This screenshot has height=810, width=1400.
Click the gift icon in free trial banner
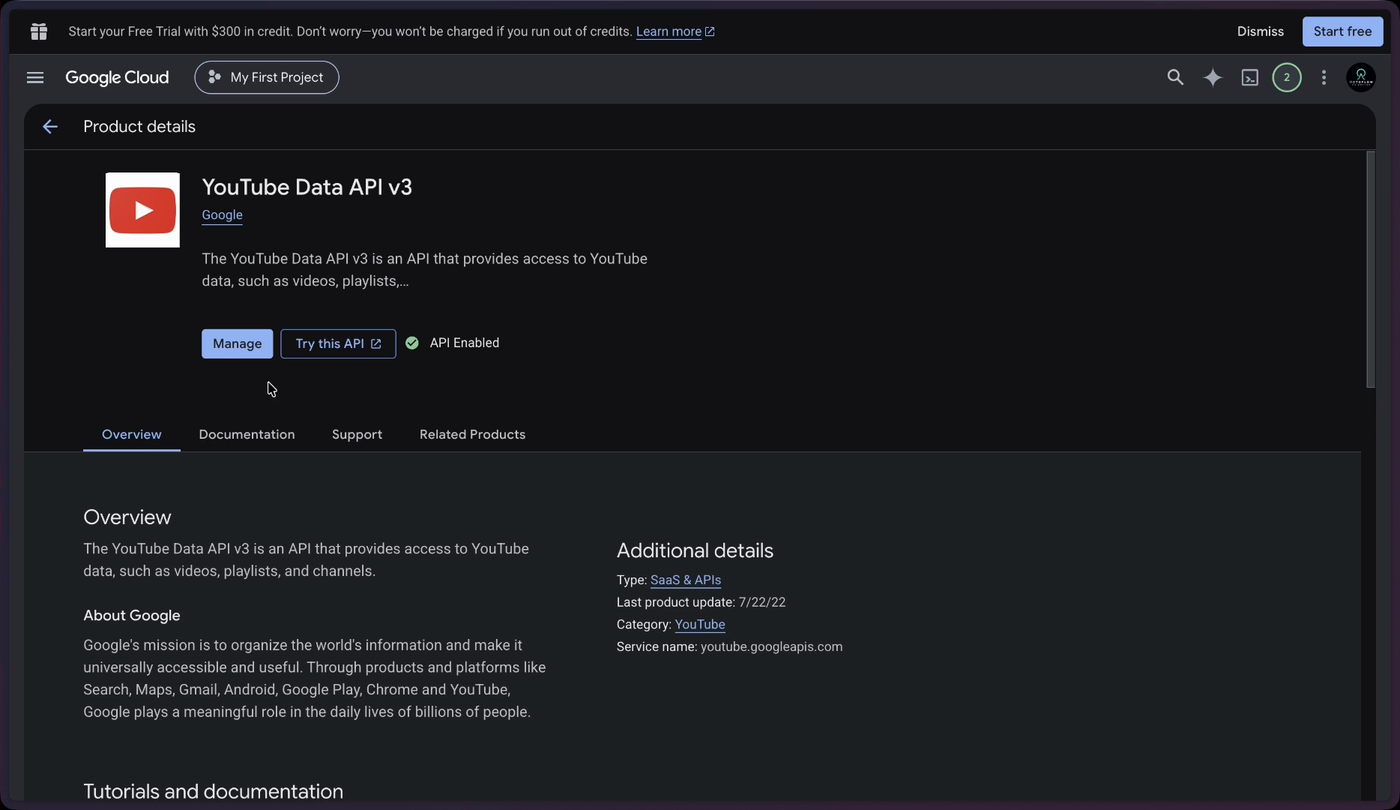click(39, 31)
